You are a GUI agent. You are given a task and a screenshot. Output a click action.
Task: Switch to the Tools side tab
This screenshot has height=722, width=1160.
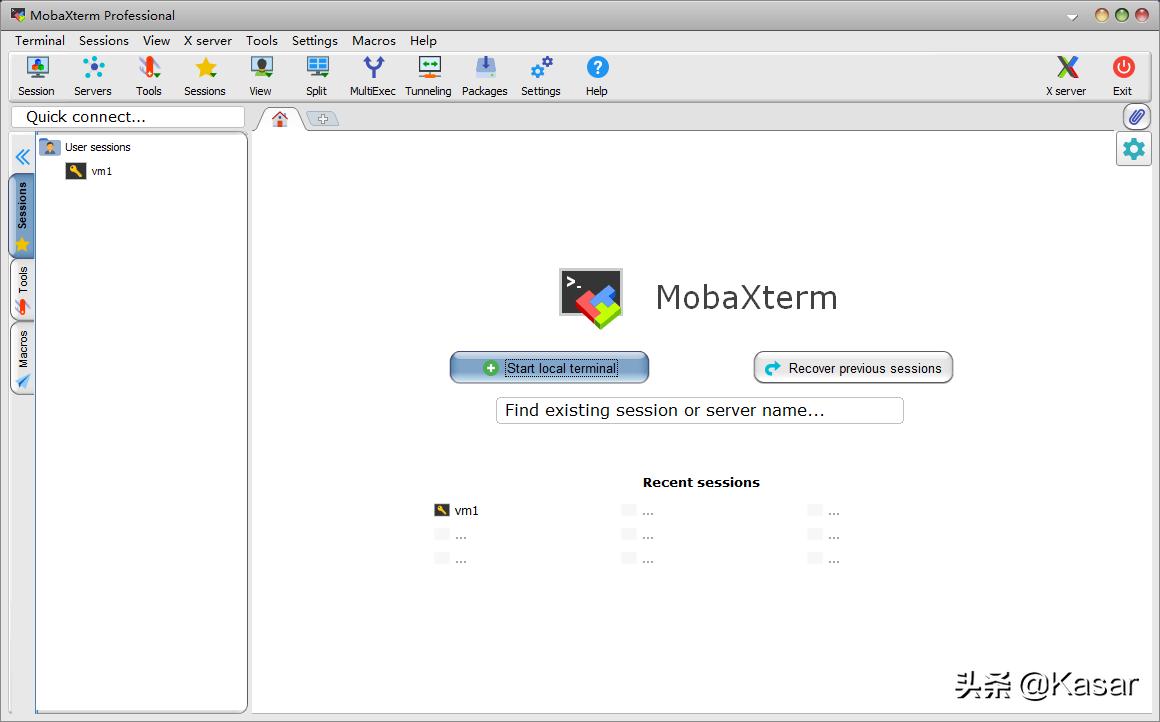click(x=22, y=290)
